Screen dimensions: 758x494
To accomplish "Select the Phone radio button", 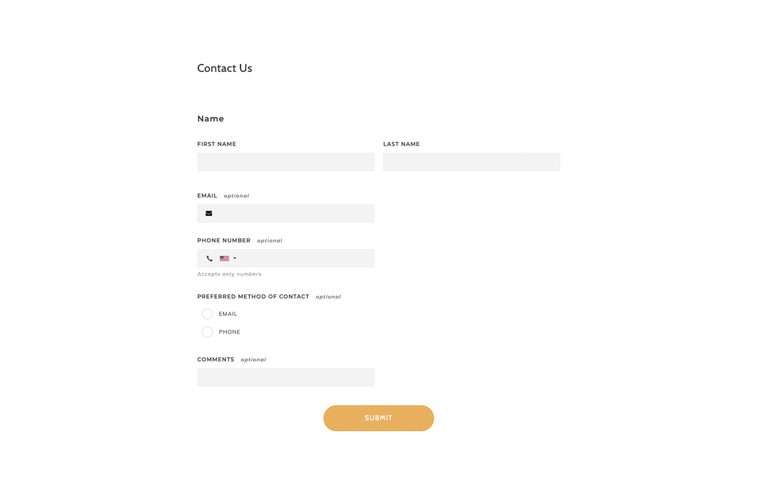I will [207, 332].
